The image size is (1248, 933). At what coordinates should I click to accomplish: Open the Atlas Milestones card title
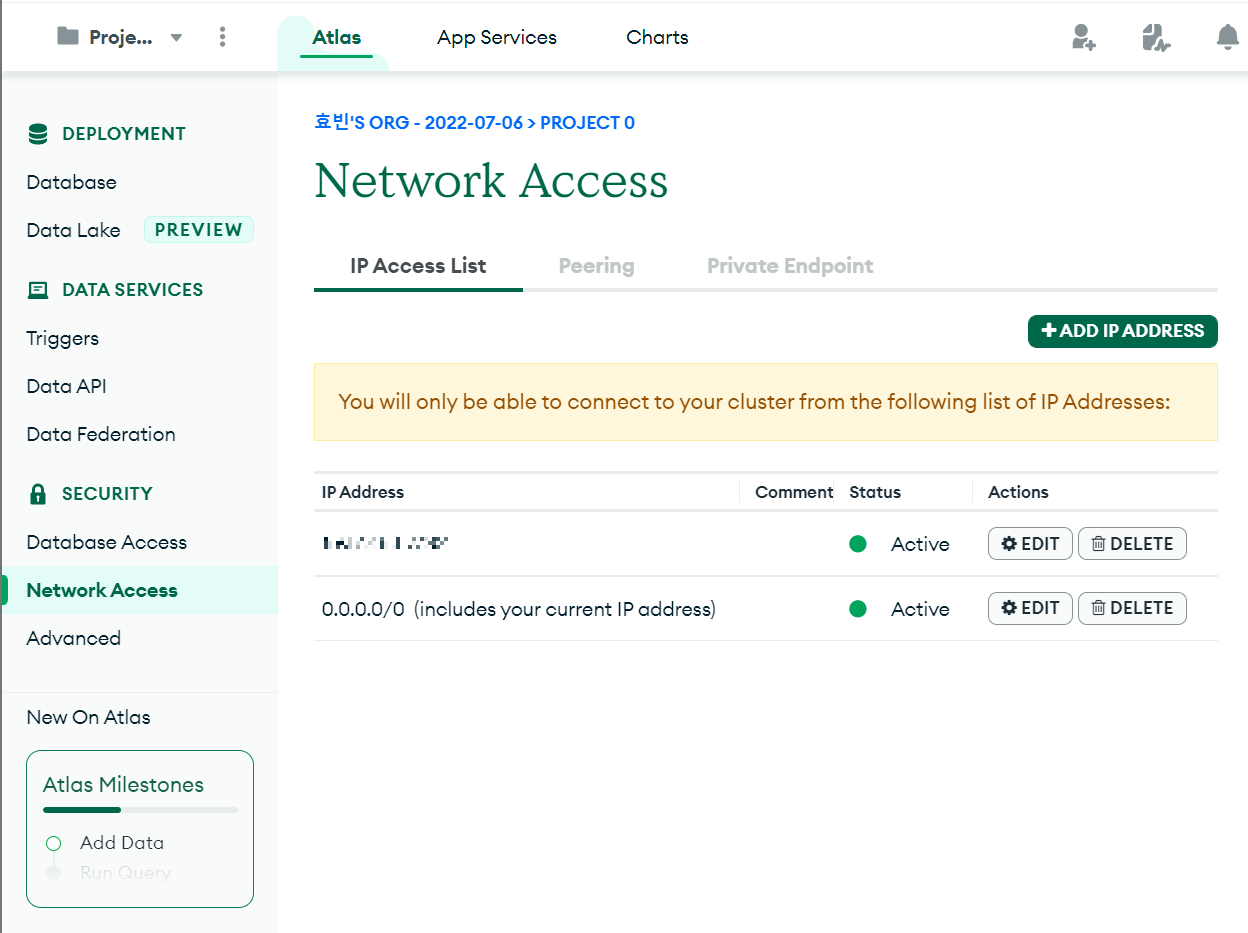click(123, 785)
